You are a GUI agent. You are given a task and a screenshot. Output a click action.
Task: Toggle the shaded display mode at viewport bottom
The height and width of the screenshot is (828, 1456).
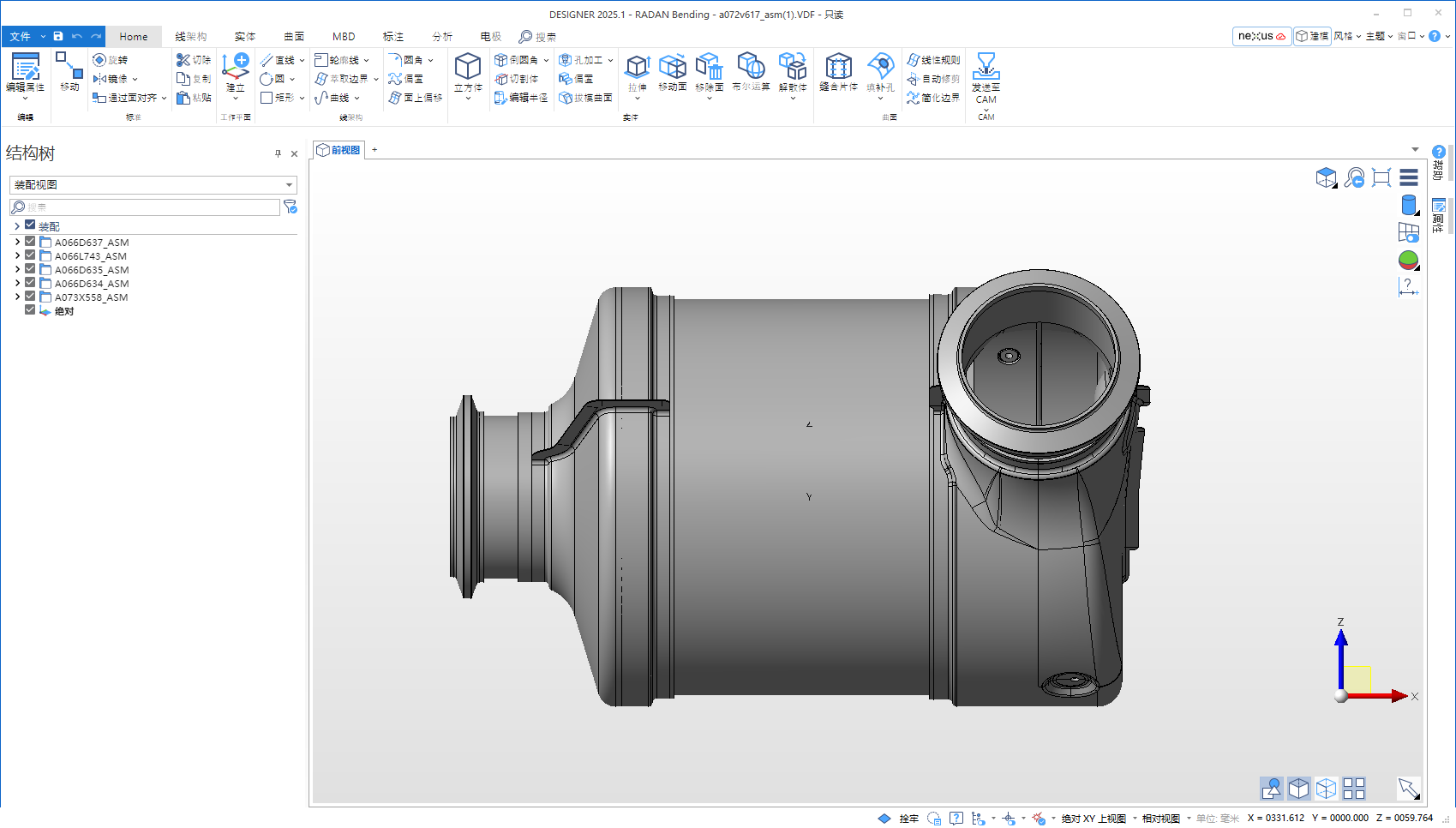coord(1299,788)
